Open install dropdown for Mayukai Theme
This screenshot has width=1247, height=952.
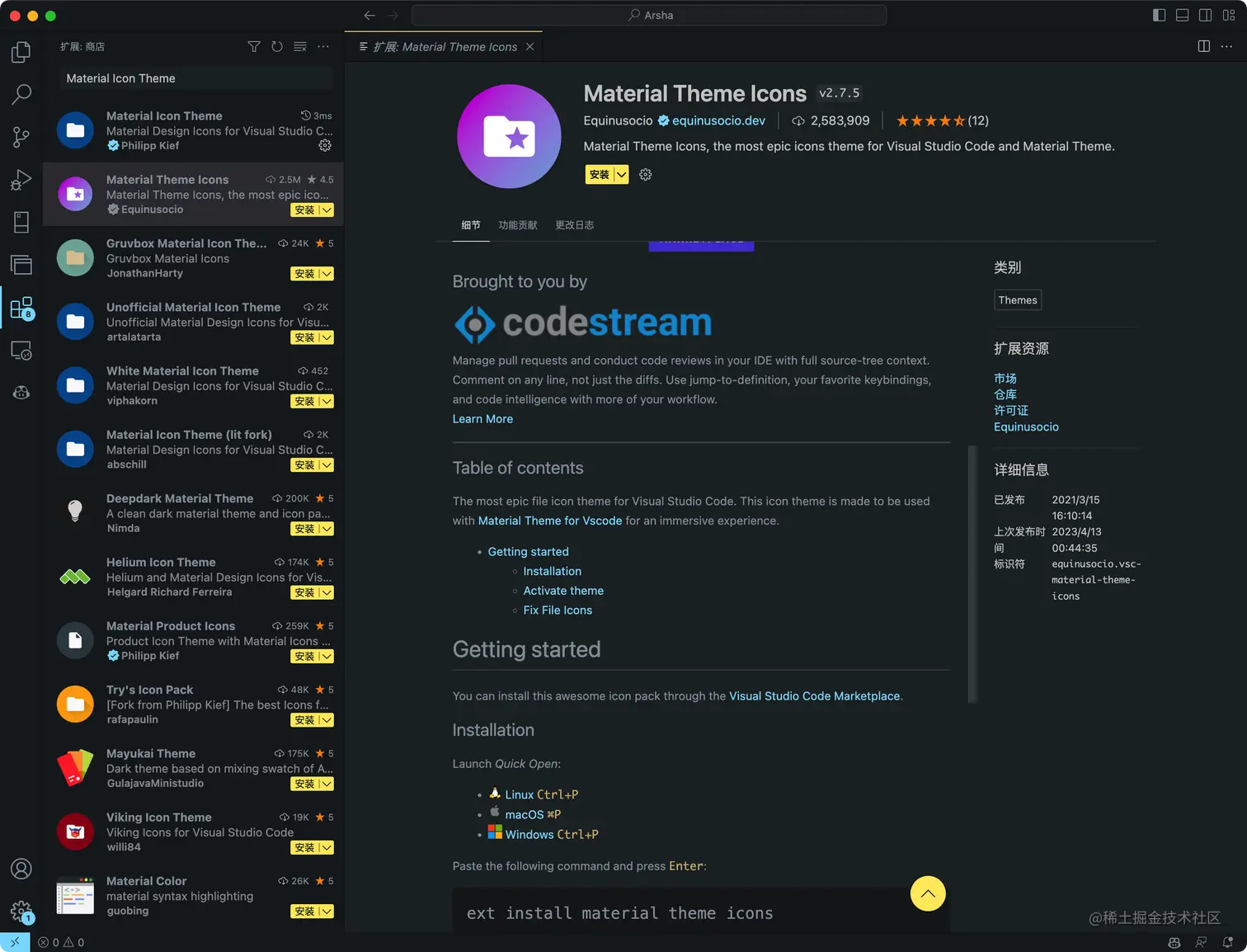(327, 785)
